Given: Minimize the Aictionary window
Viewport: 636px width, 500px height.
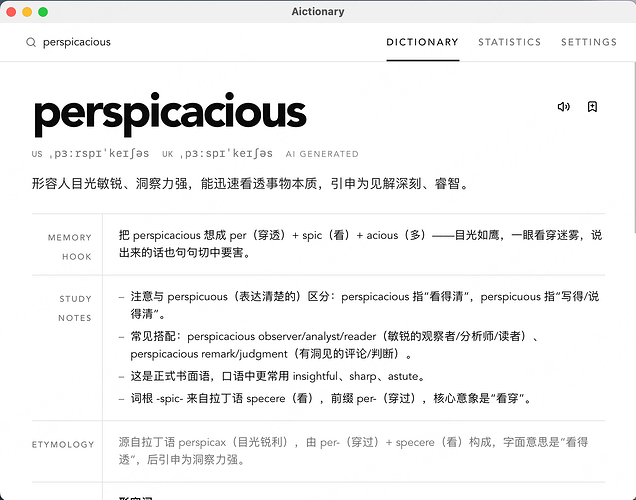Looking at the screenshot, I should coord(27,12).
